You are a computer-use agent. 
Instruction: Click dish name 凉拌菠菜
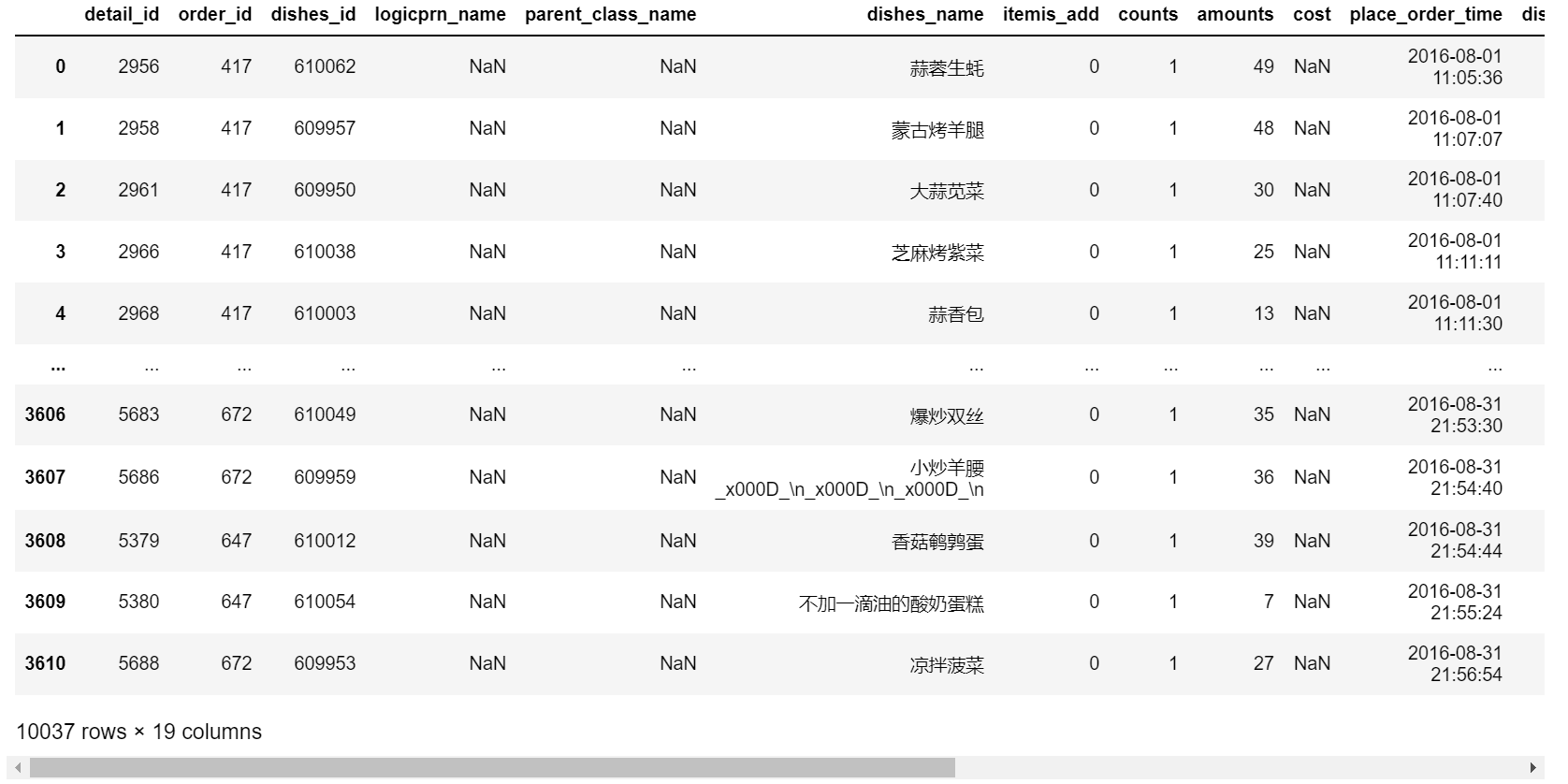(947, 665)
